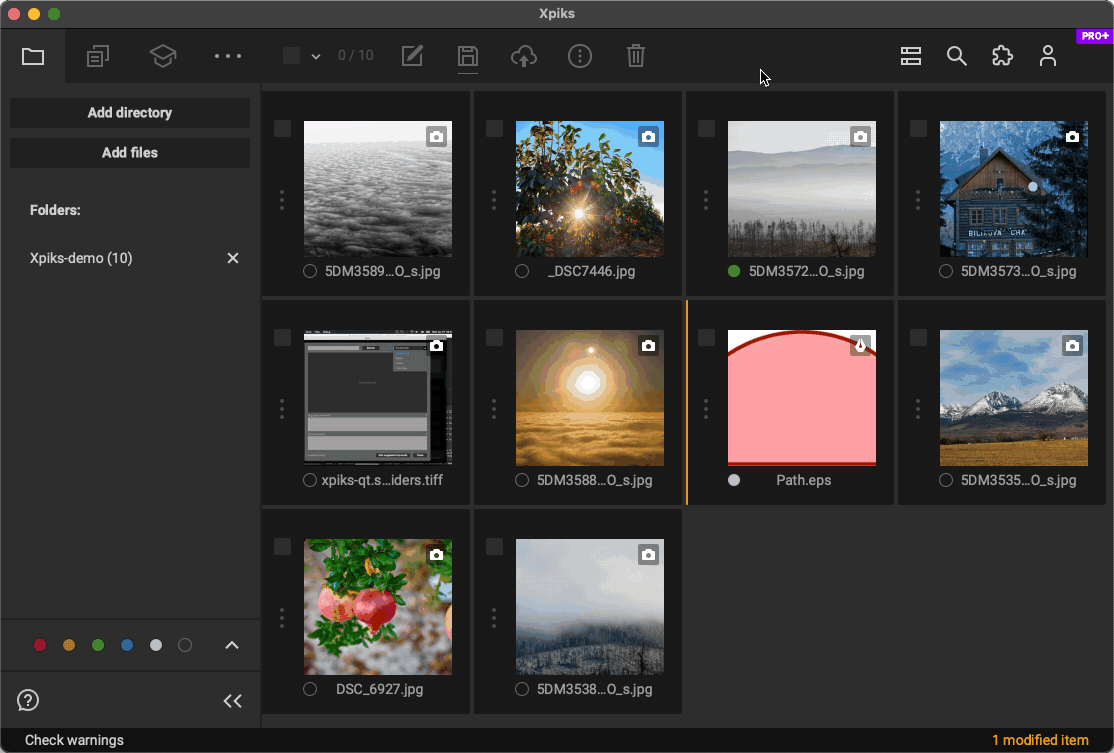This screenshot has height=753, width=1114.
Task: Open the select-all dropdown arrow
Action: [316, 56]
